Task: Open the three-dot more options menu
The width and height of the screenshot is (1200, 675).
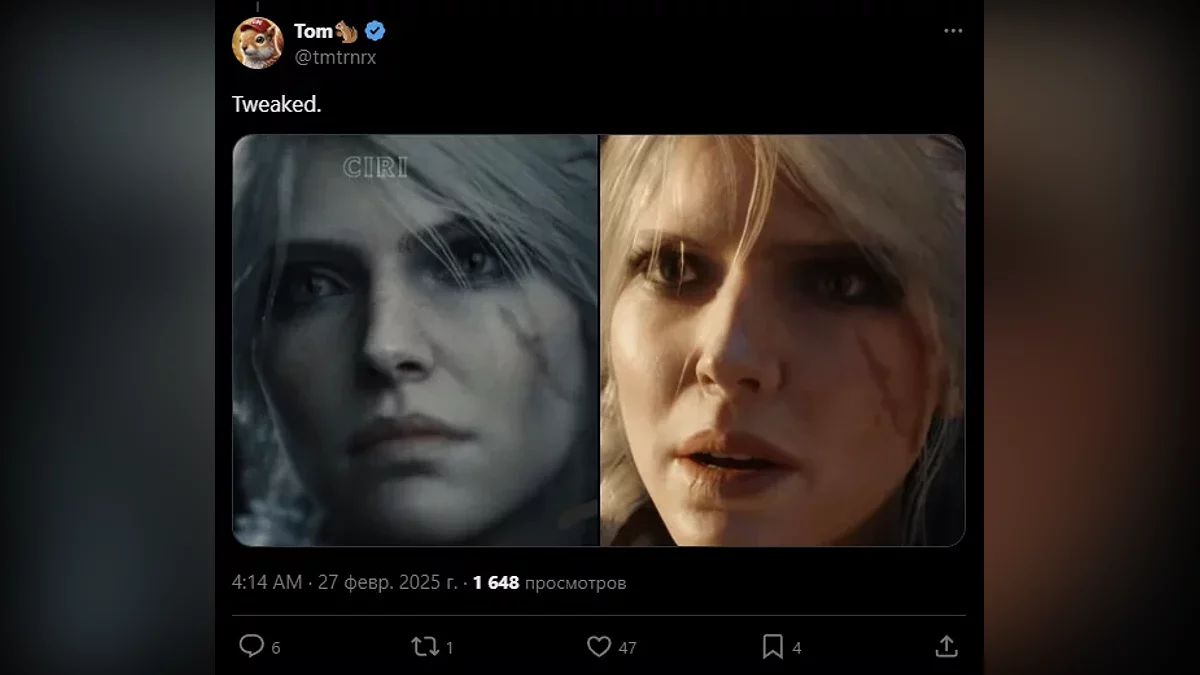Action: point(953,31)
